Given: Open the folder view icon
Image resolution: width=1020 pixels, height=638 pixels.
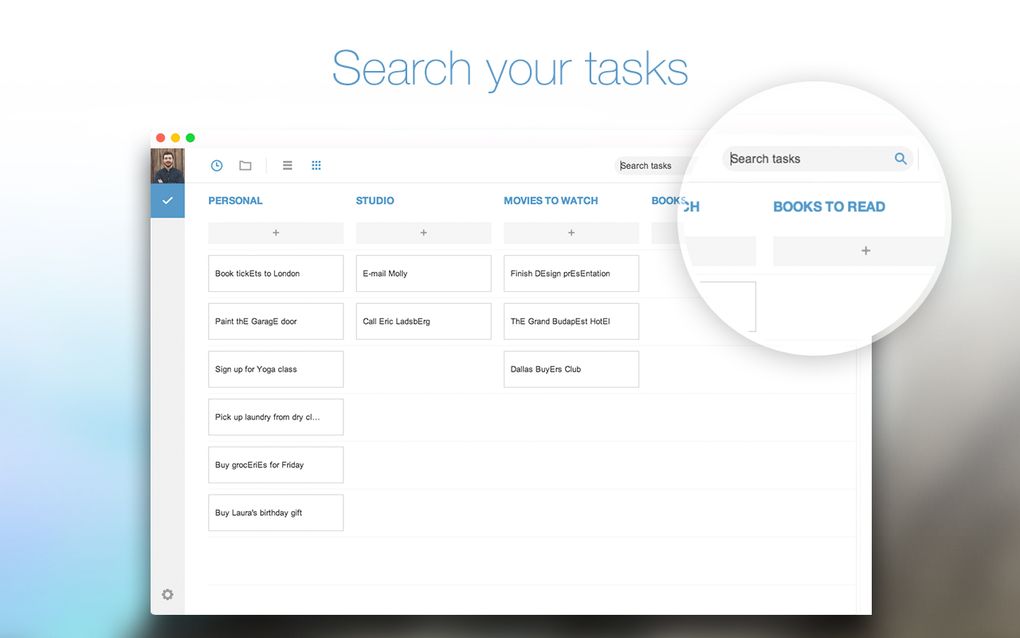Looking at the screenshot, I should coord(245,166).
